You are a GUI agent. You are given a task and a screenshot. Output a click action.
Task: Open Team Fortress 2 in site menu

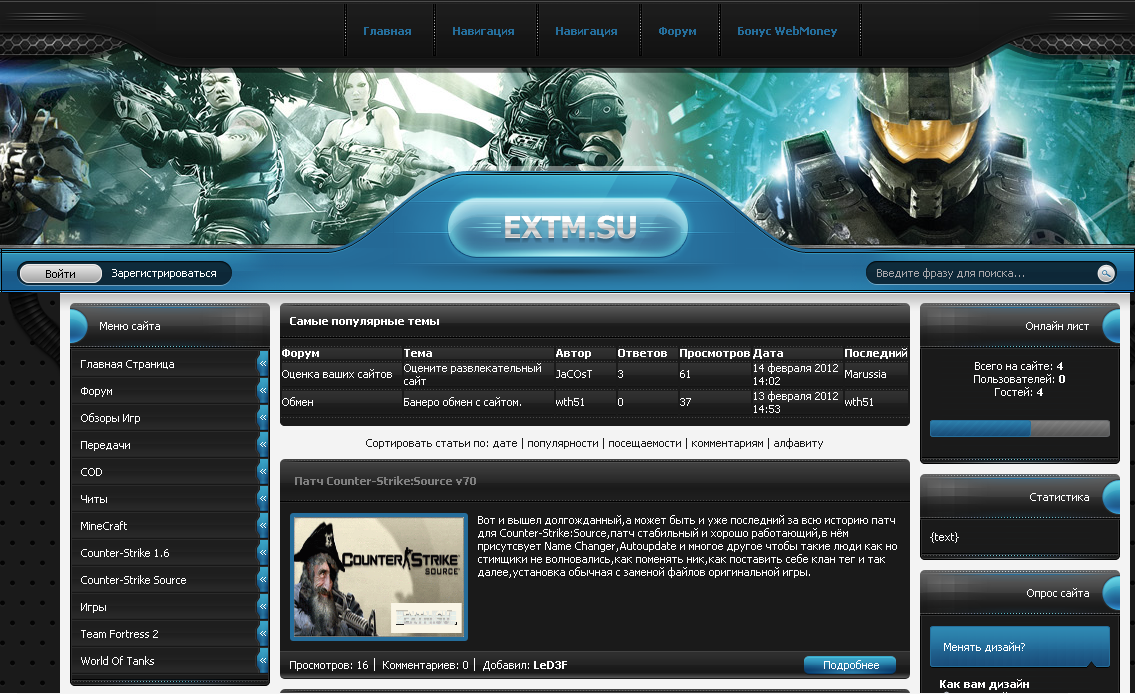120,634
